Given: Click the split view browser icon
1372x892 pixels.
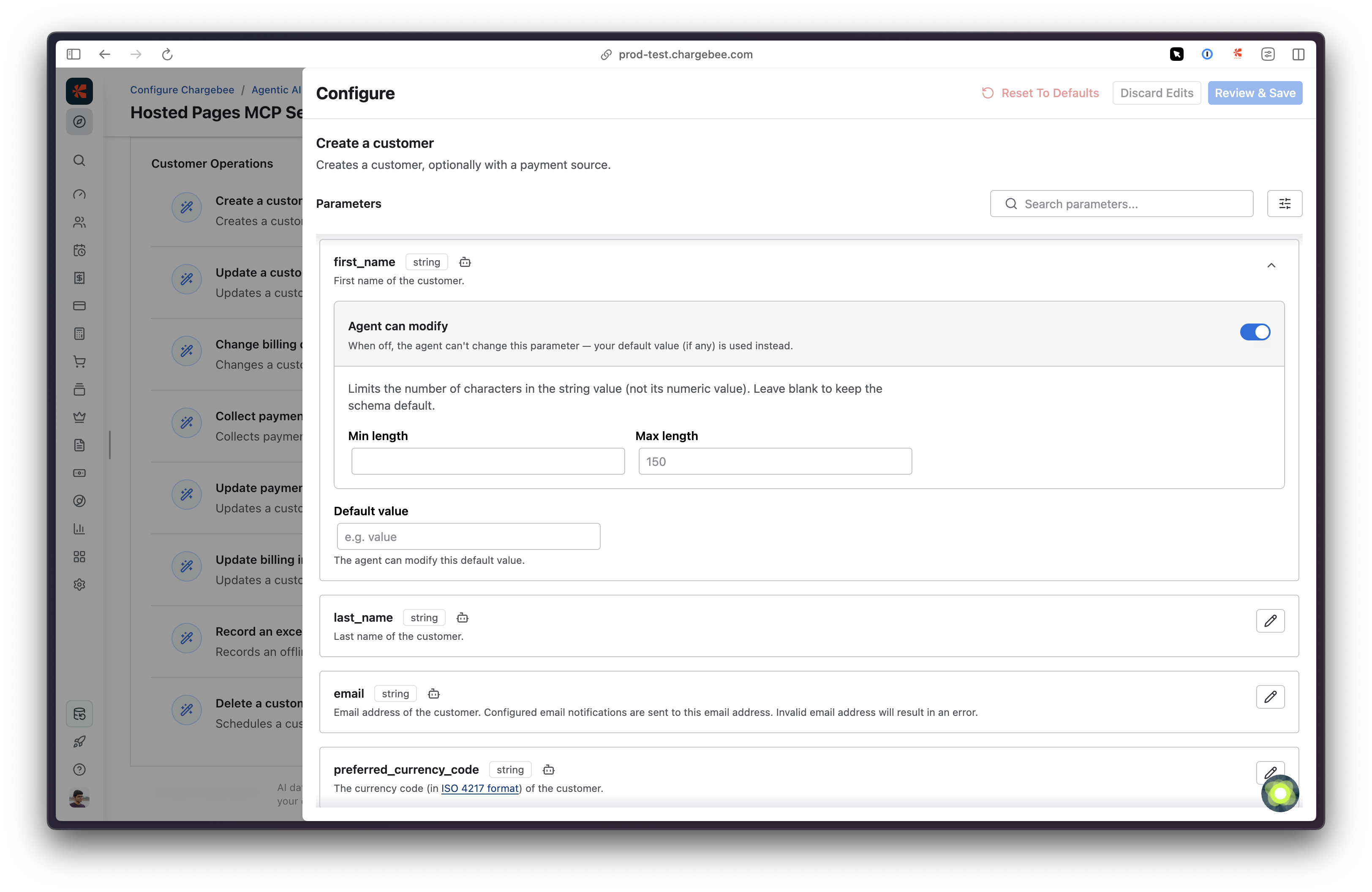Looking at the screenshot, I should click(1298, 54).
